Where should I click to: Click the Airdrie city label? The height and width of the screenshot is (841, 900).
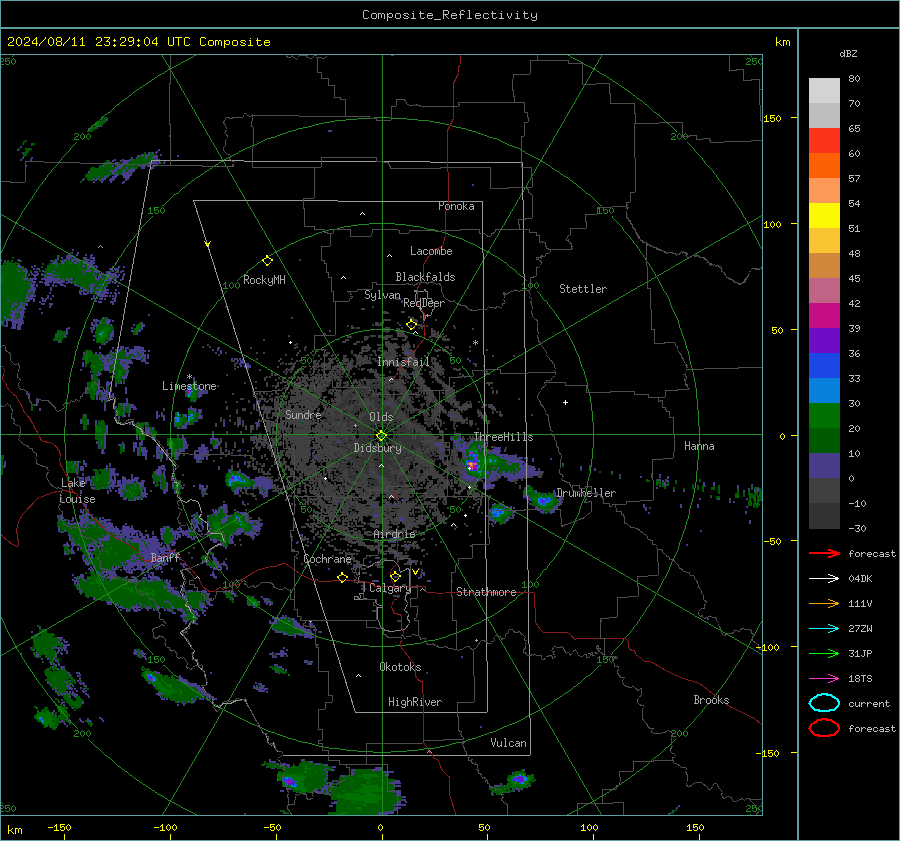[x=394, y=534]
